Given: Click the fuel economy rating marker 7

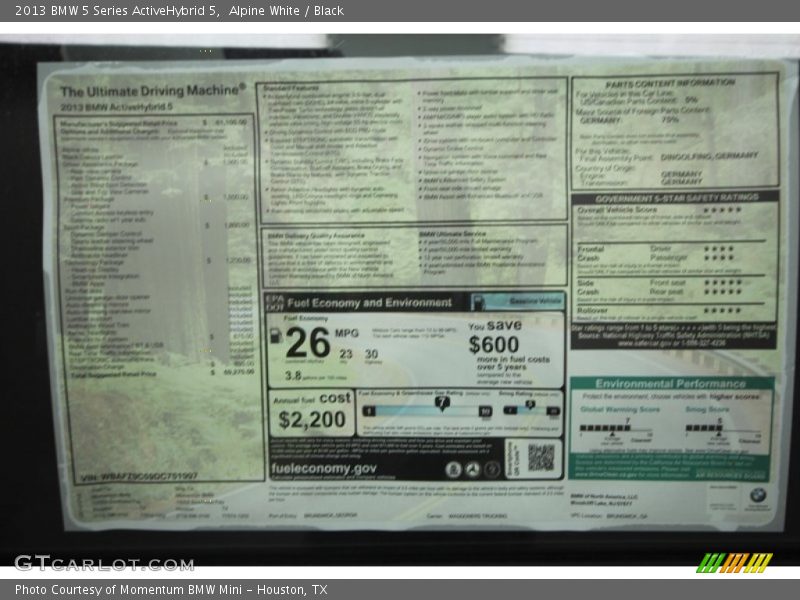Looking at the screenshot, I should [x=442, y=403].
